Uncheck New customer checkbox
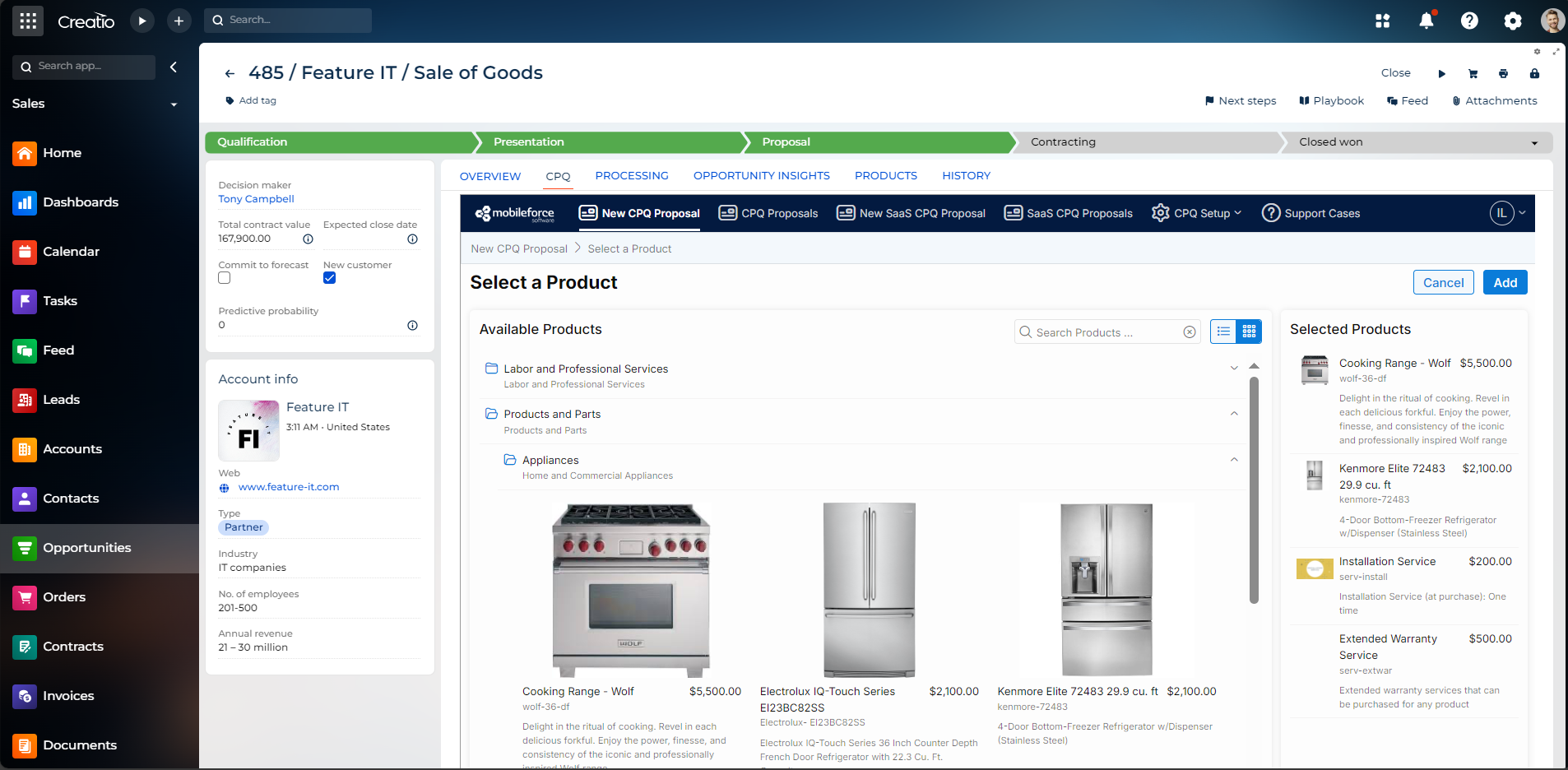The height and width of the screenshot is (770, 1568). coord(329,278)
